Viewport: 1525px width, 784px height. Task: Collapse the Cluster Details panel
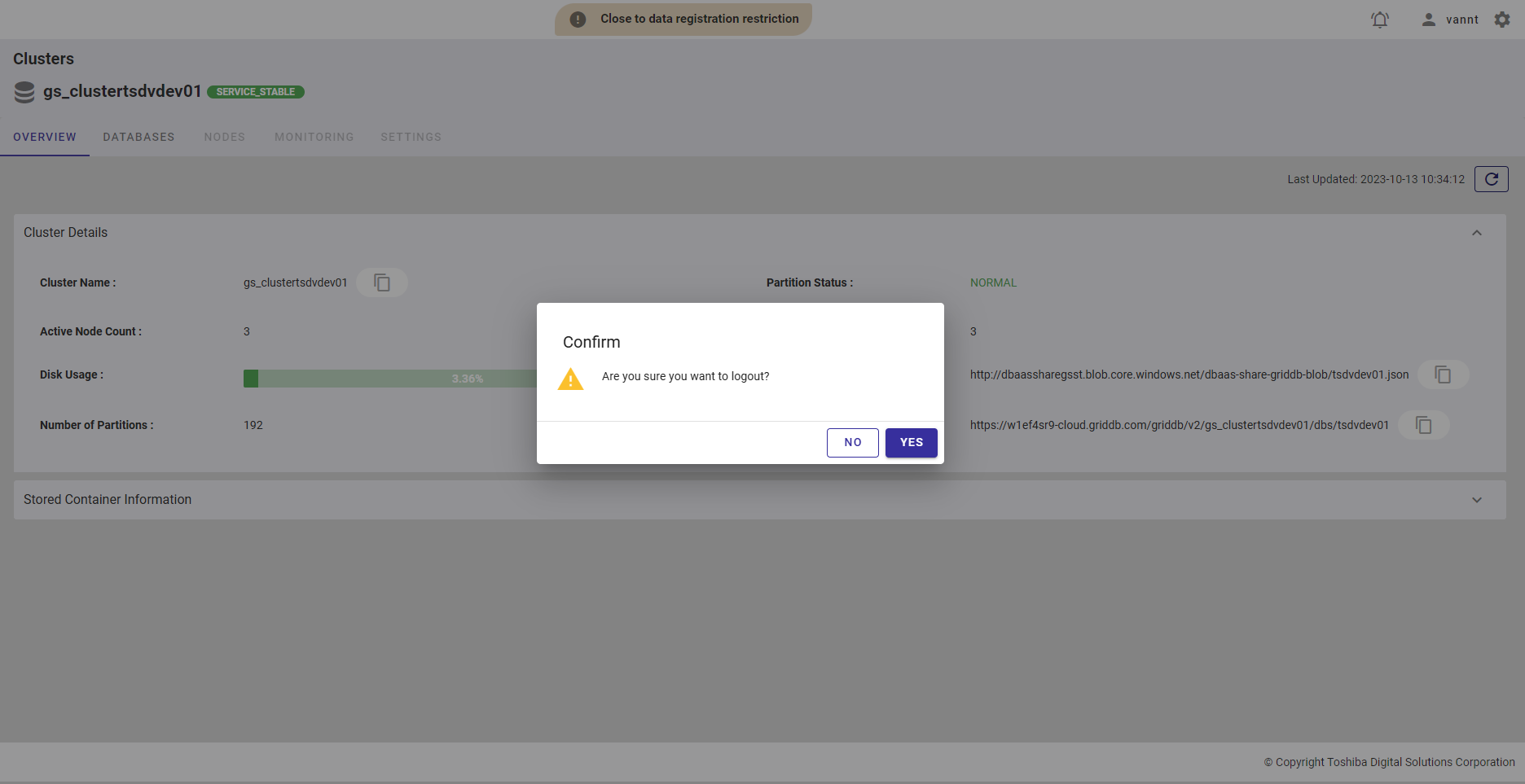pos(1476,233)
